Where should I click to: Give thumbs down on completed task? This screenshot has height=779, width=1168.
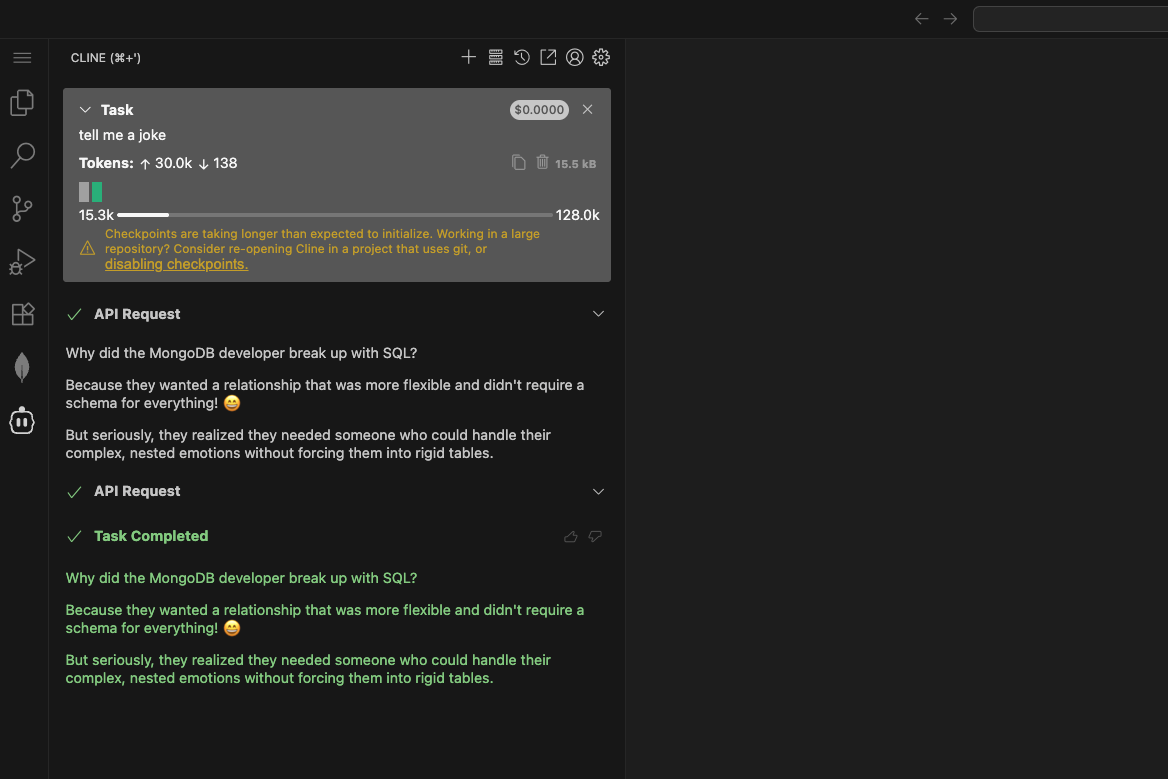pos(595,537)
